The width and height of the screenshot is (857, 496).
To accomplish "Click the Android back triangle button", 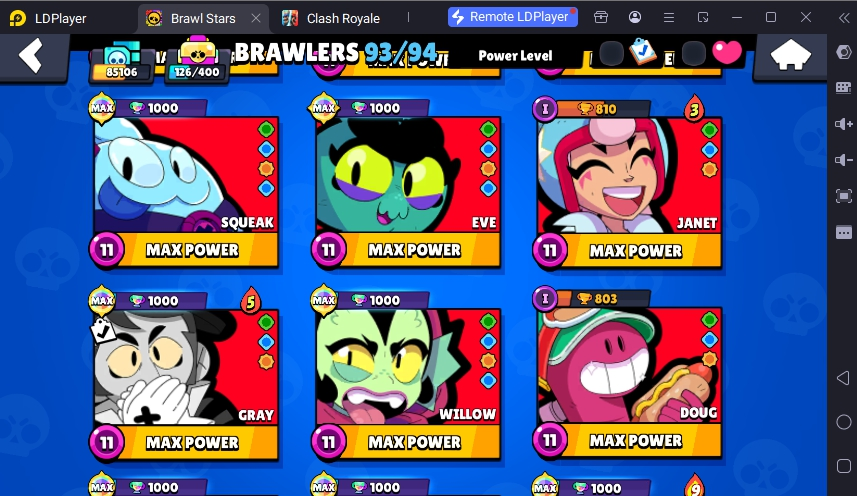I will [x=843, y=378].
